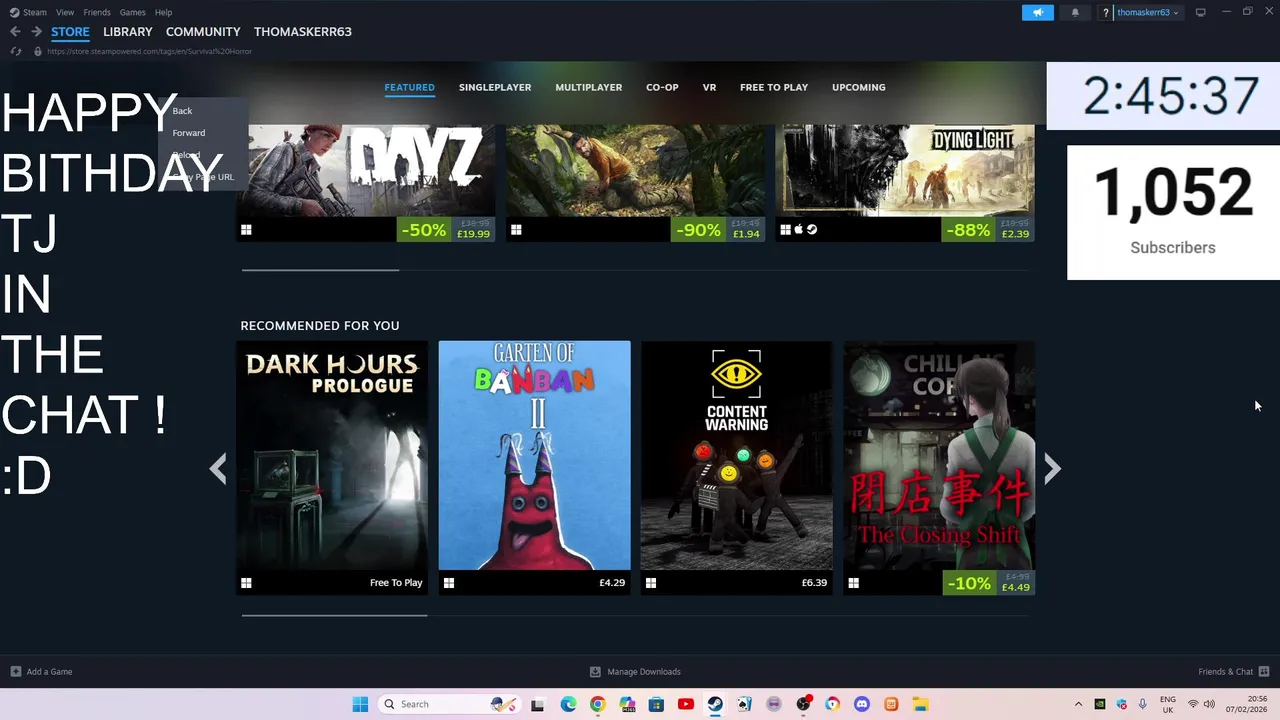Click the Add a Game link

(x=49, y=672)
